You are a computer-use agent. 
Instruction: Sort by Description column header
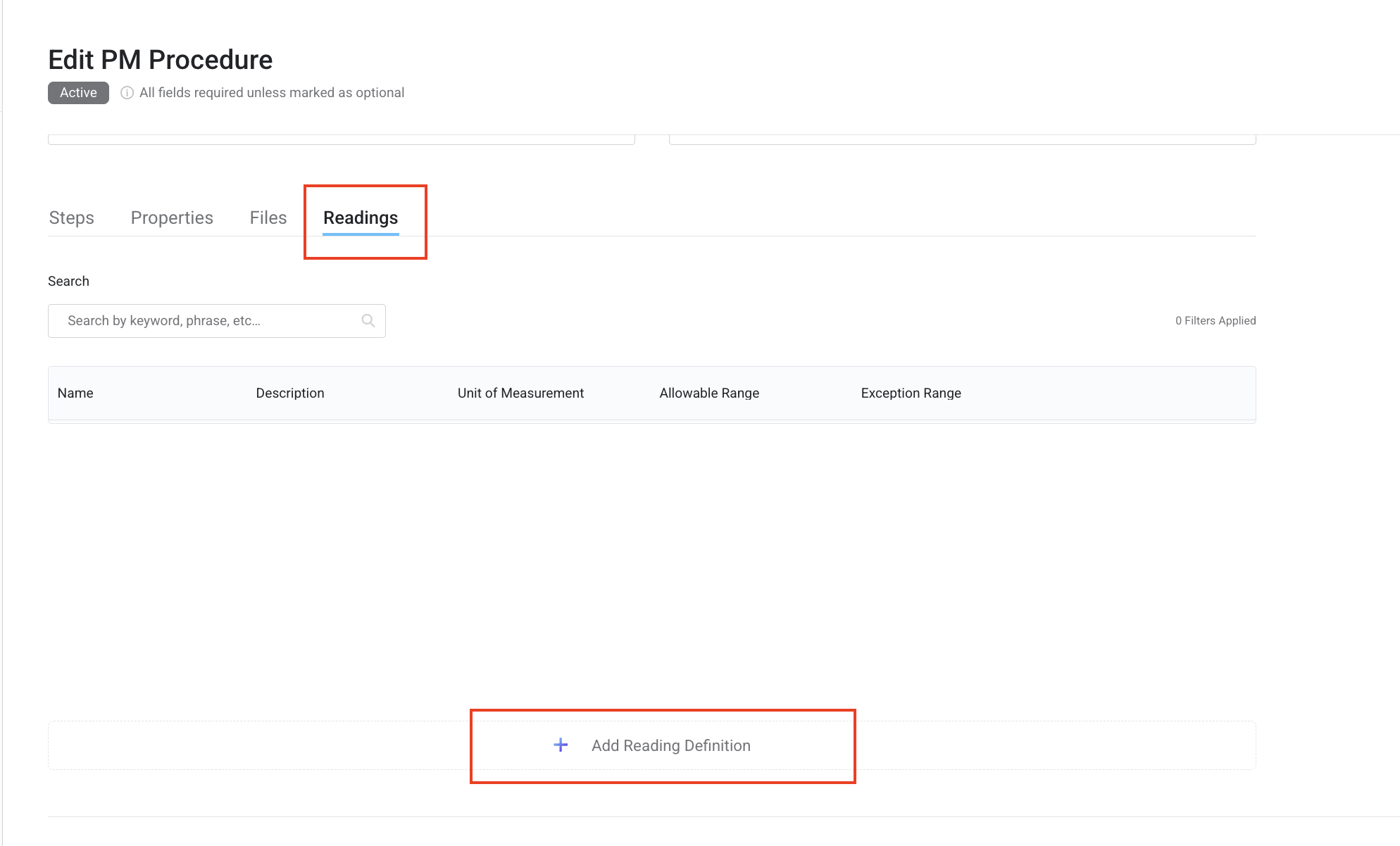(x=289, y=393)
